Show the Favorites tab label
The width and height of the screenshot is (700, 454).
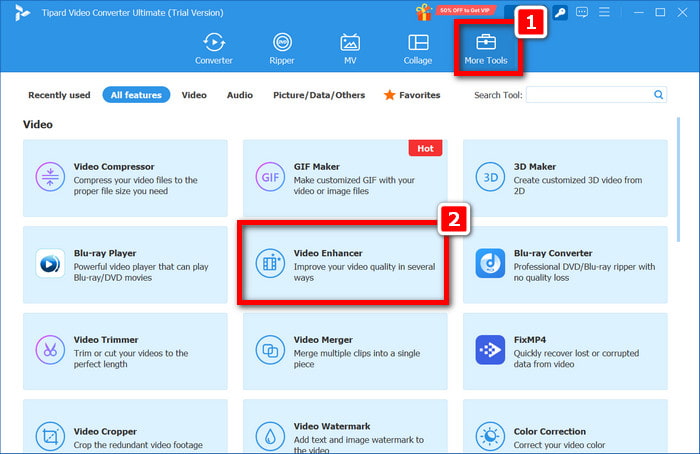click(x=420, y=95)
